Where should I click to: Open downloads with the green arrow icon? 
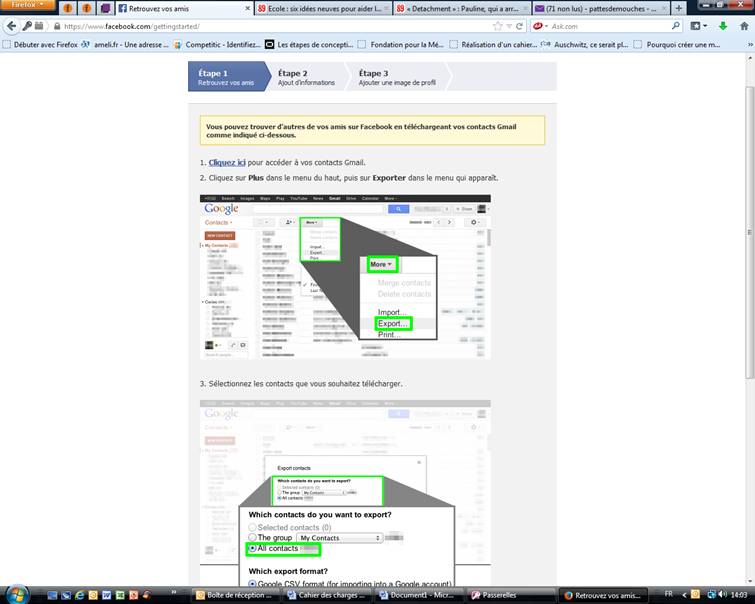tap(723, 26)
